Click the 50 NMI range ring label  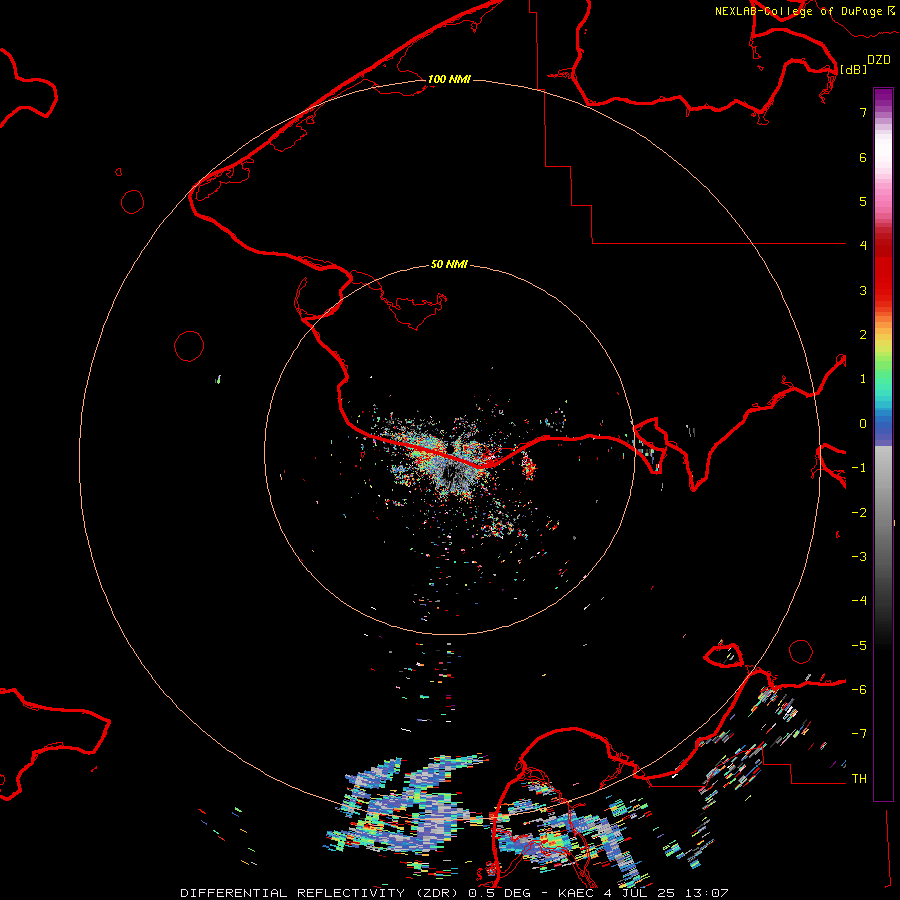449,264
